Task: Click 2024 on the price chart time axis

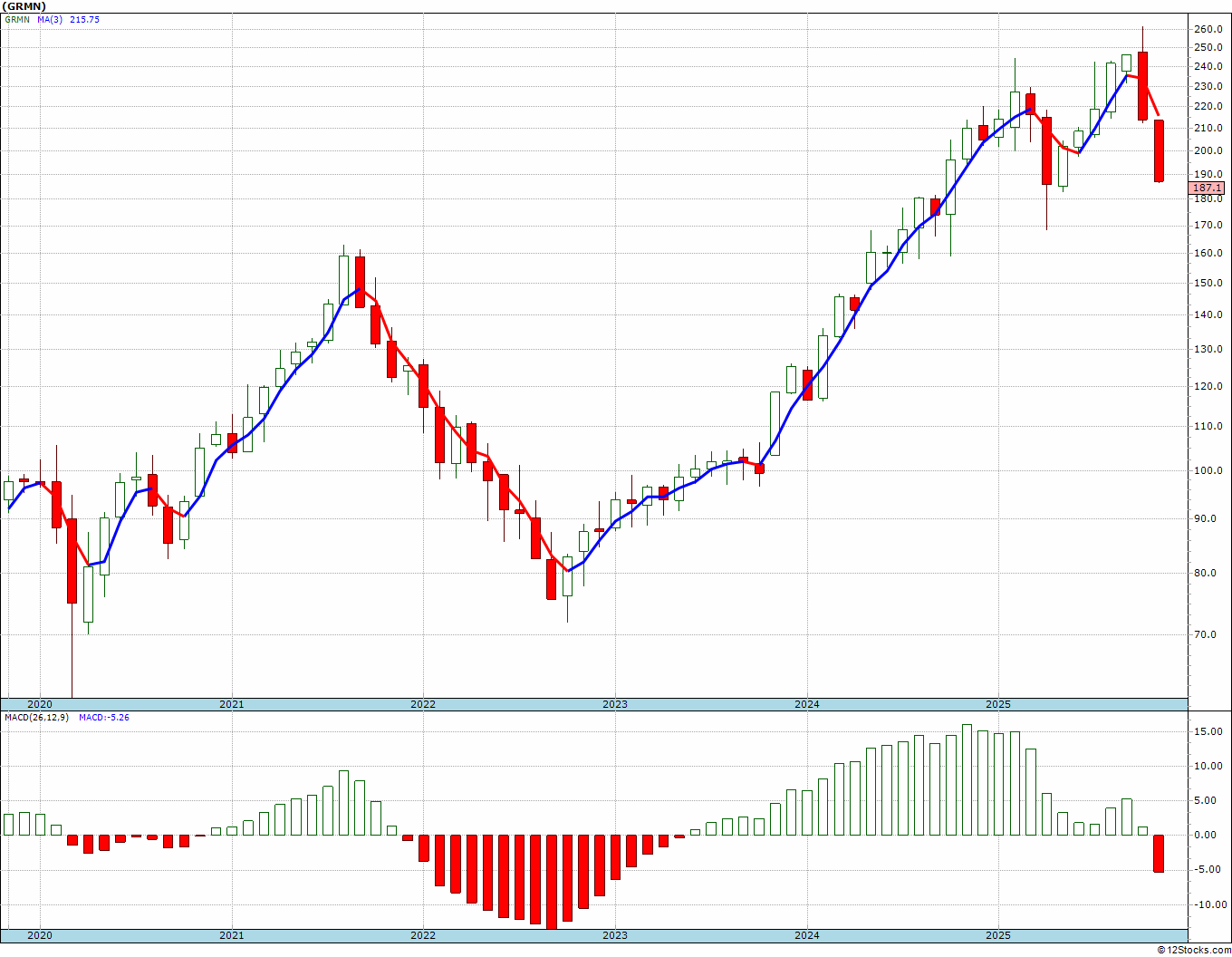Action: [x=807, y=704]
